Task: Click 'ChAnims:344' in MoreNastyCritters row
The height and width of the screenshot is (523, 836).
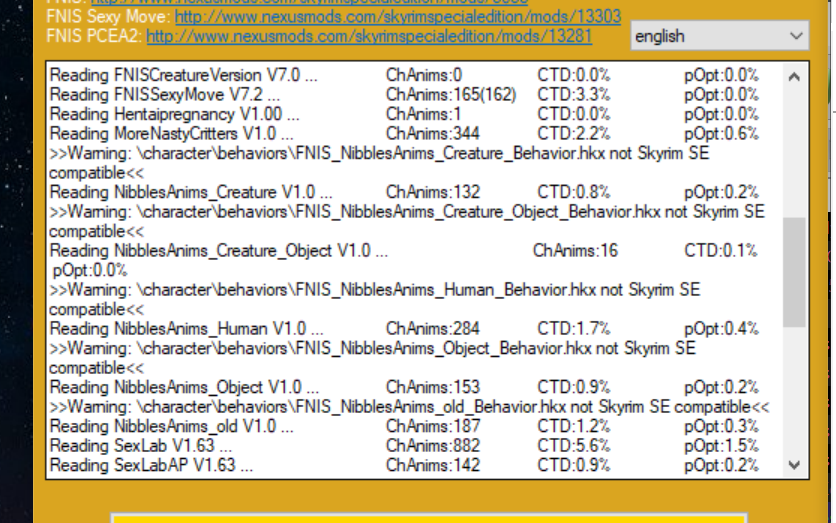Action: click(x=433, y=134)
